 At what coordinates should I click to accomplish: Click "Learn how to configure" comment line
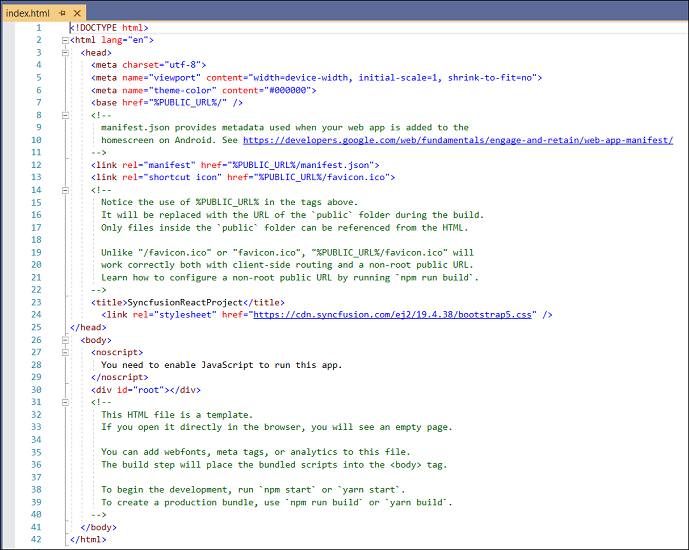point(290,278)
